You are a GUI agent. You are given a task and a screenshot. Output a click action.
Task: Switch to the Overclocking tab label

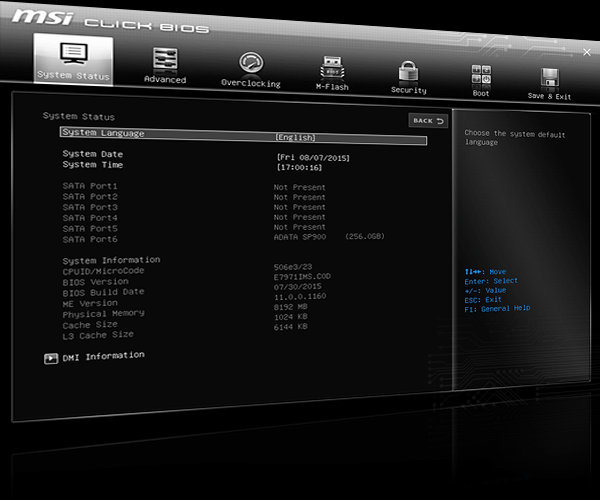coord(250,84)
